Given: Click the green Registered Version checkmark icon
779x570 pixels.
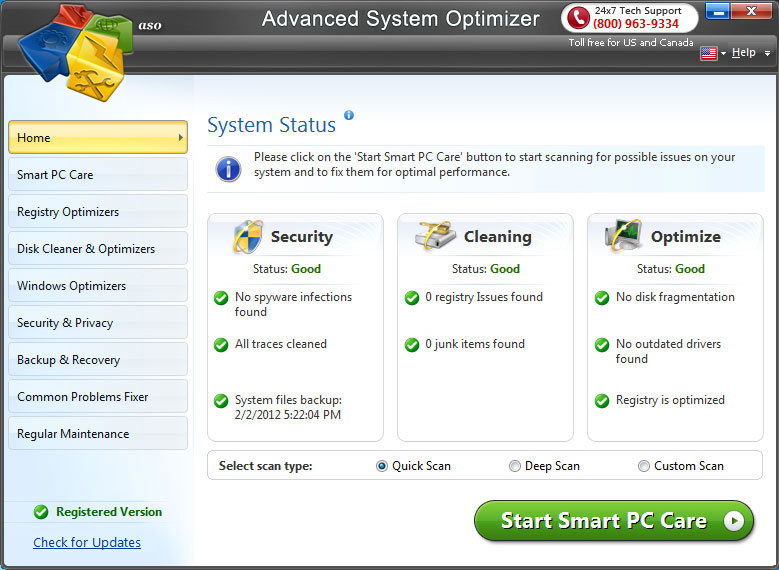Looking at the screenshot, I should 41,512.
